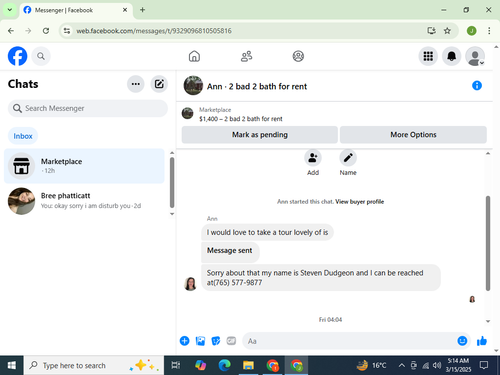Open View buyer profile link
Screen dimensions: 500x375
359,202
